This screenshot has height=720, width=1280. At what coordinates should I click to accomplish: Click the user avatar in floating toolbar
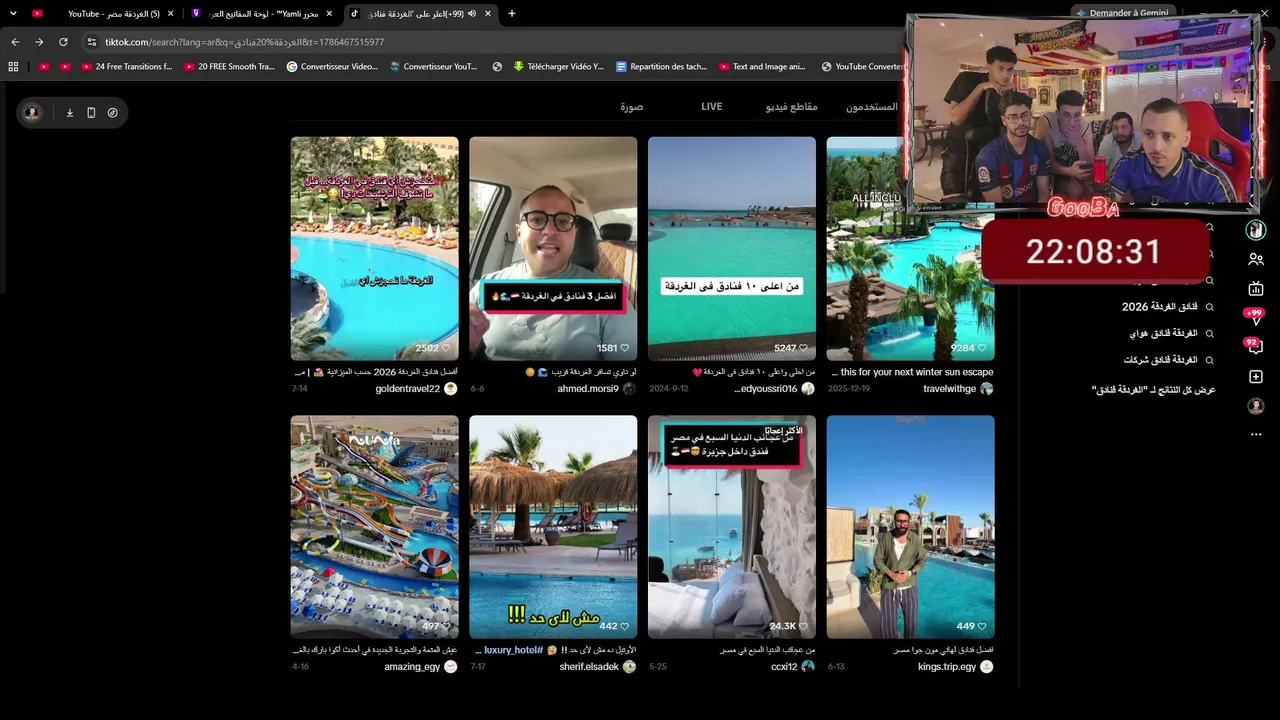[32, 113]
